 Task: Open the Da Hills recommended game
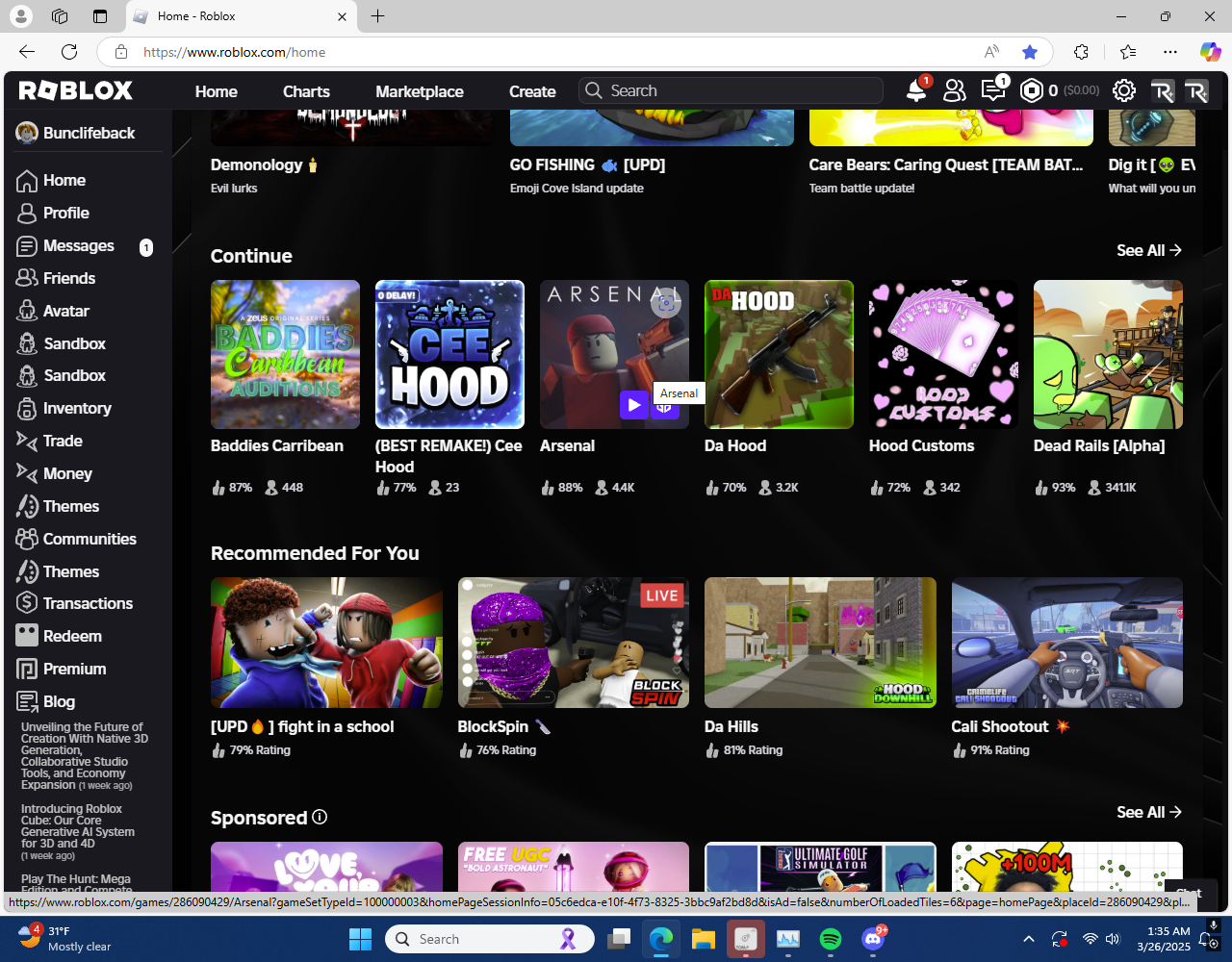[820, 643]
